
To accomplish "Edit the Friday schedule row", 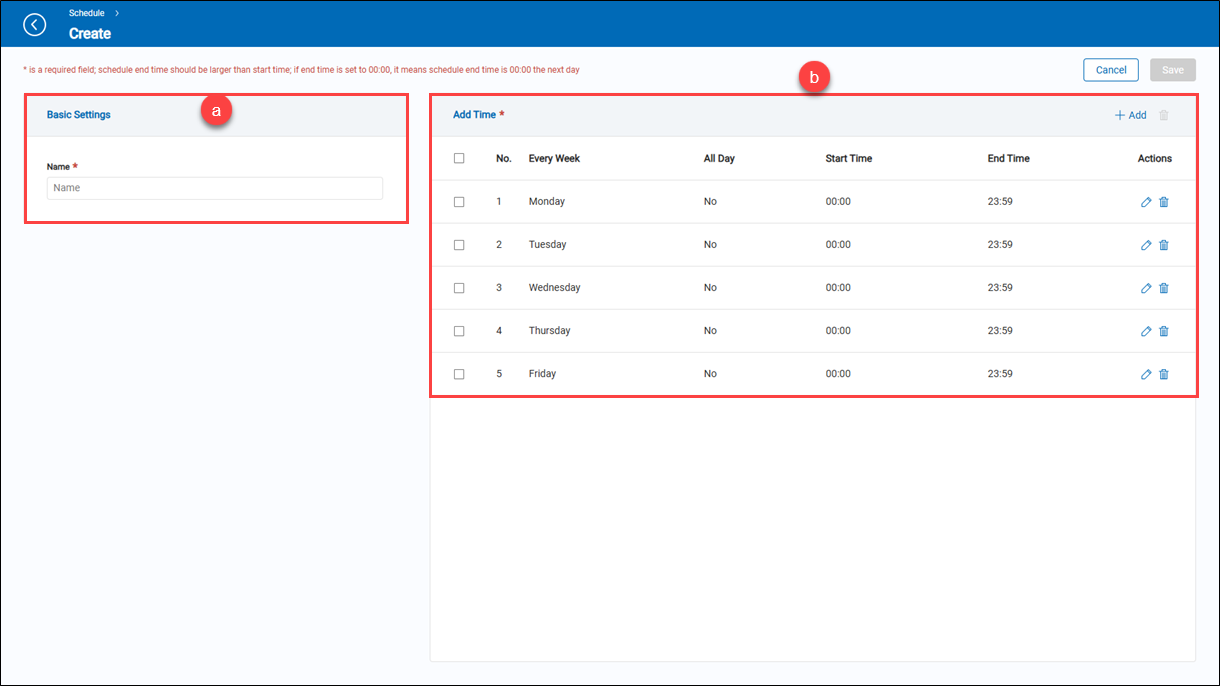I will [x=1146, y=374].
